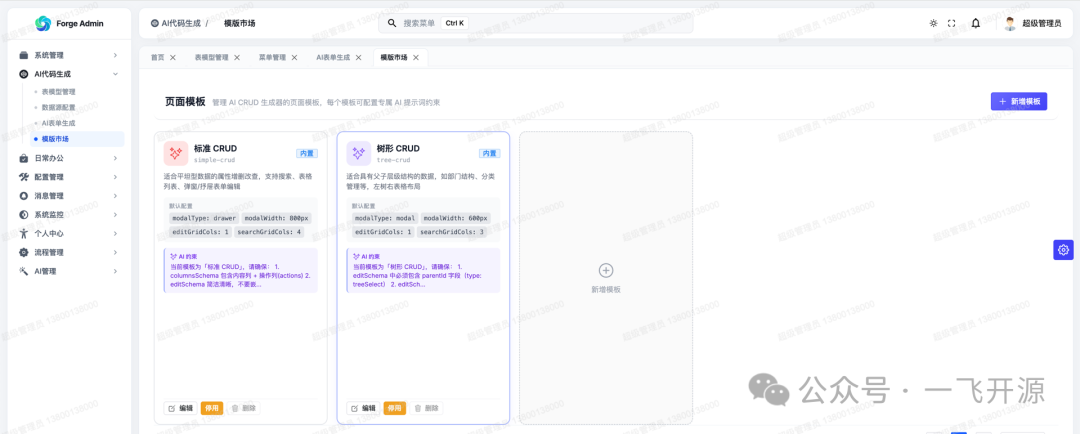
Task: Switch to 首页 tab
Action: [158, 58]
